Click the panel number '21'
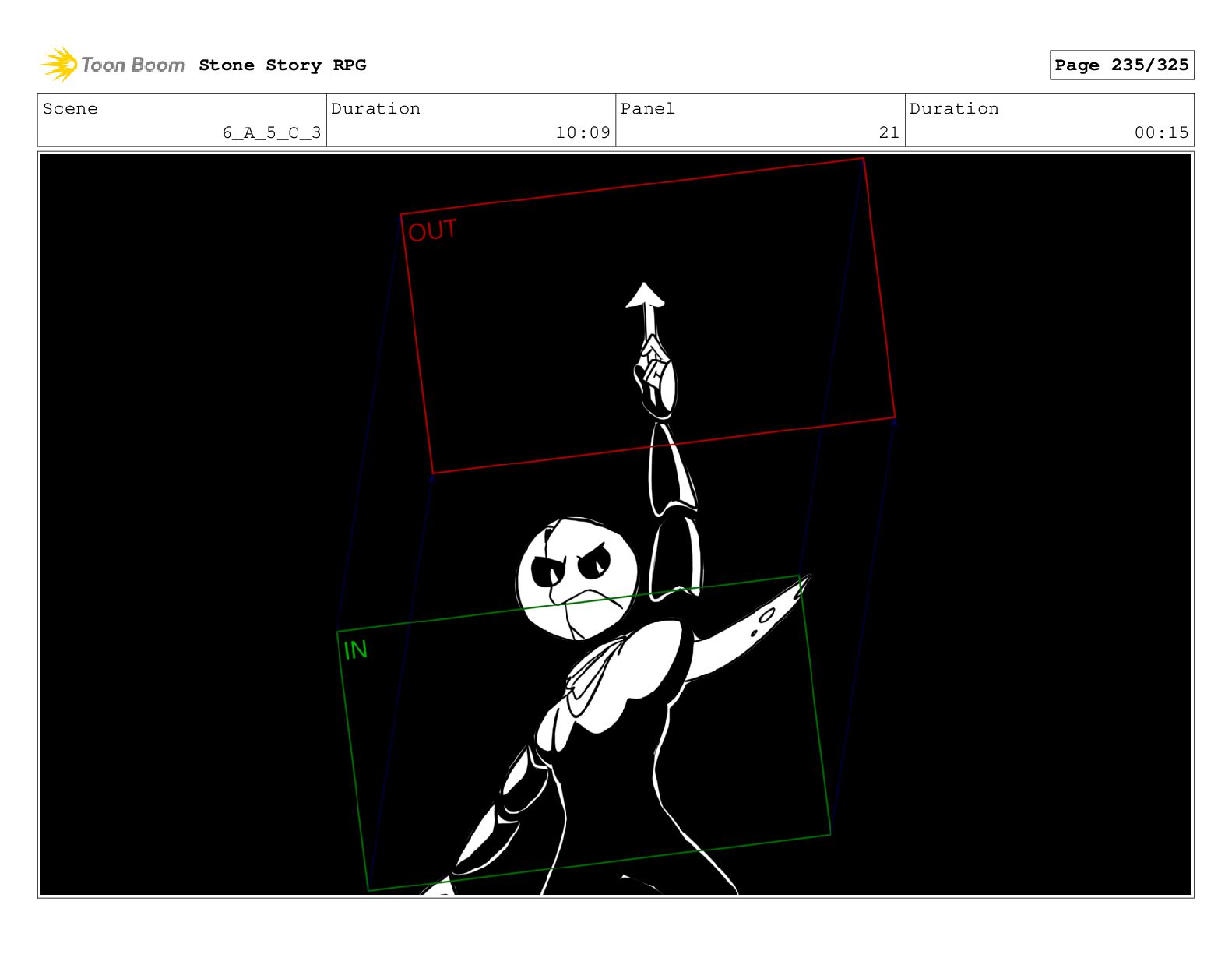 [x=889, y=132]
